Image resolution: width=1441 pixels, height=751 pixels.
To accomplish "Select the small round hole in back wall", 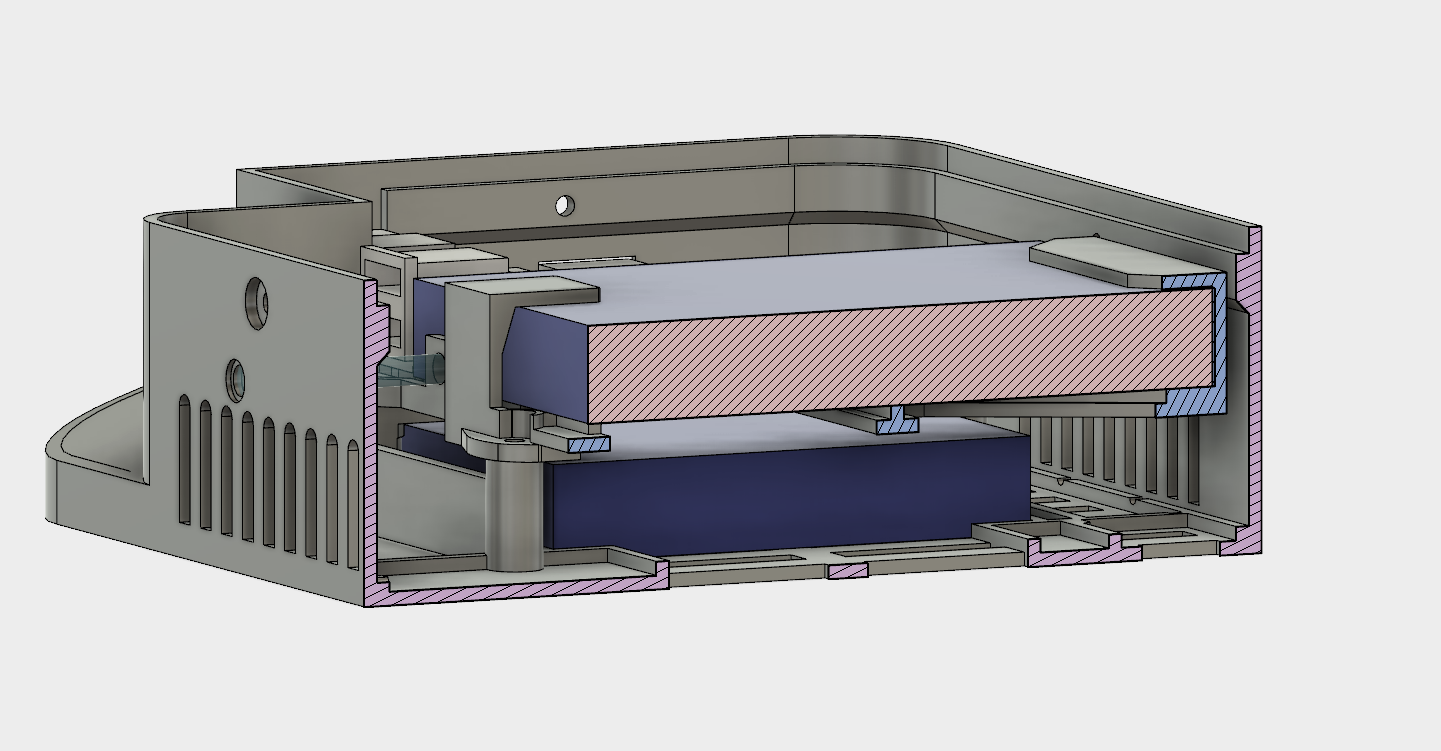I will click(x=565, y=205).
